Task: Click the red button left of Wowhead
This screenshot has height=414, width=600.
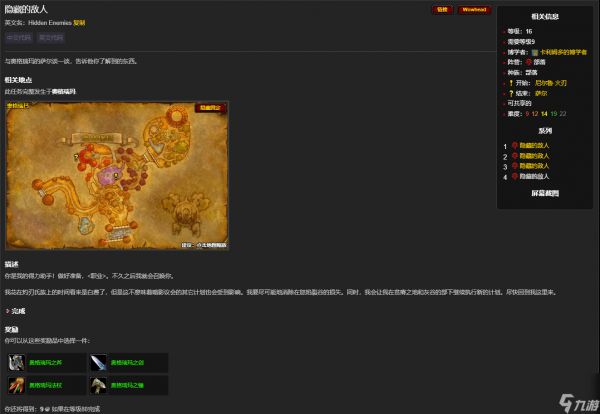Action: click(x=442, y=10)
